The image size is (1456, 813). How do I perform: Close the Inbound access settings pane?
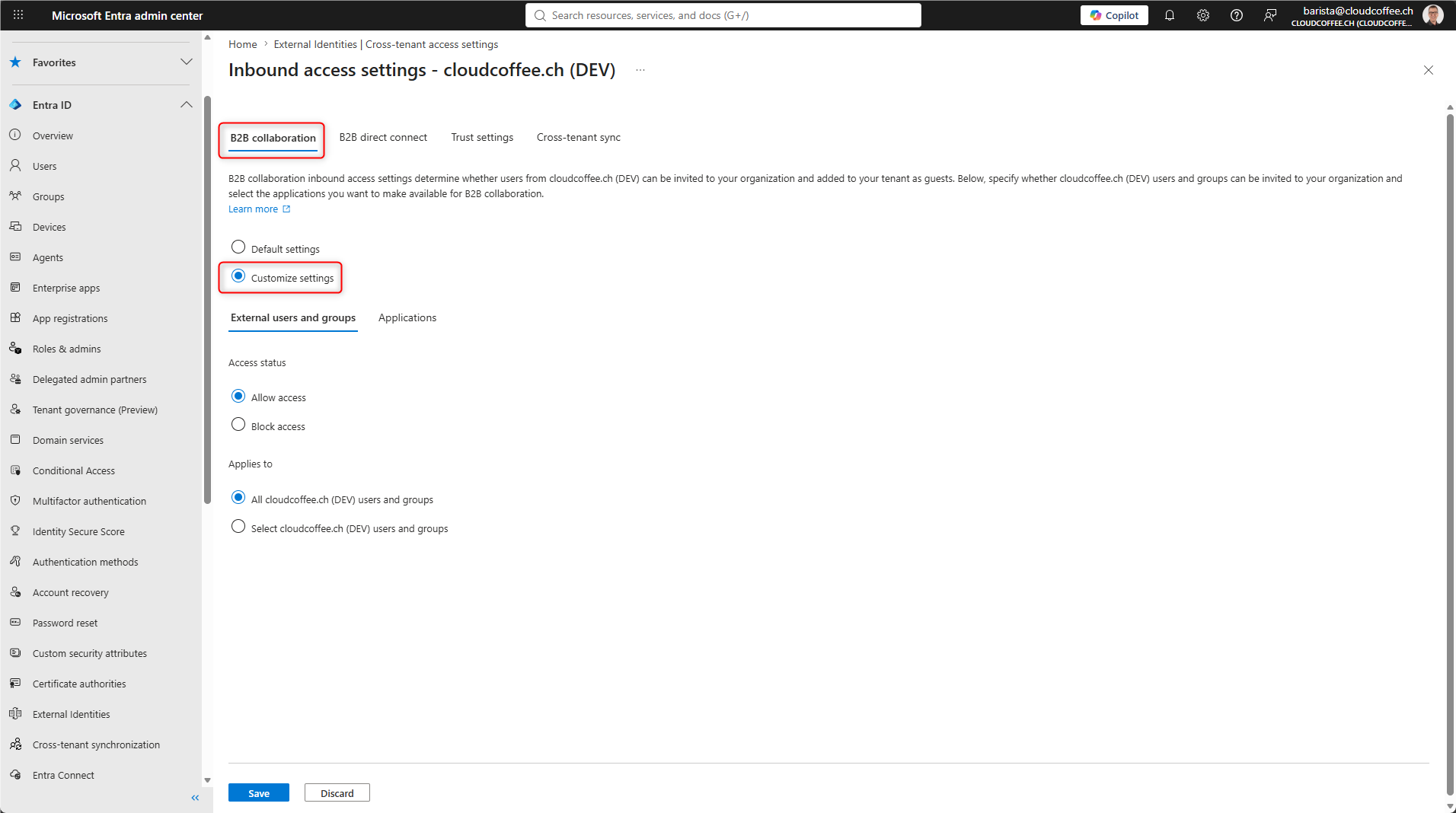pos(1429,70)
